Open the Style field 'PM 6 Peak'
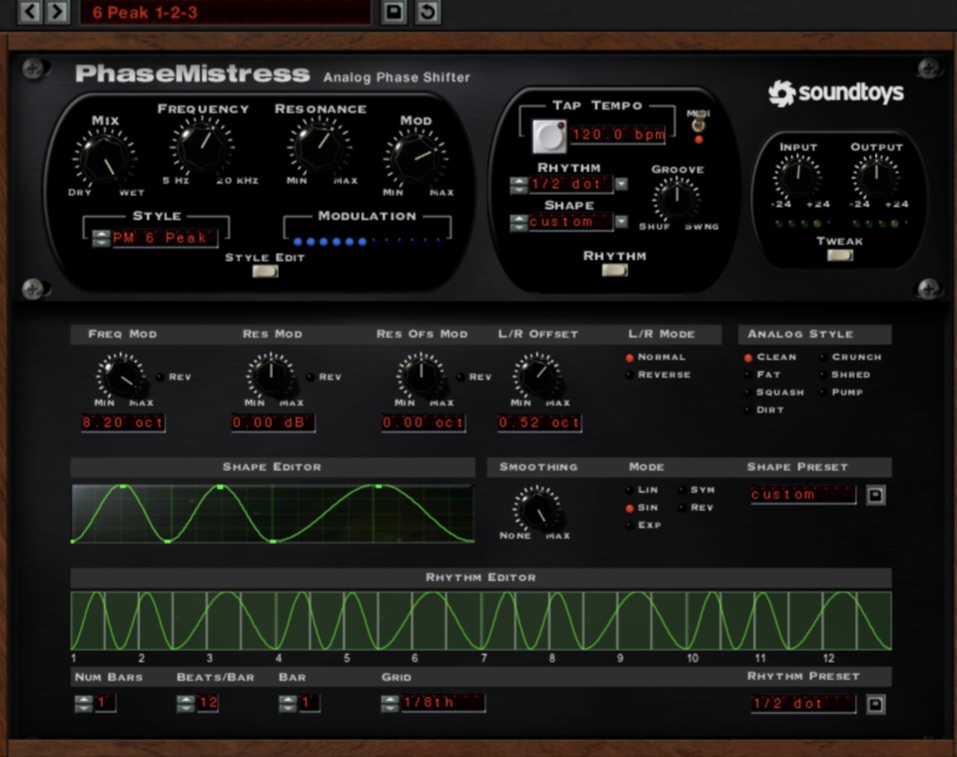The width and height of the screenshot is (957, 757). click(164, 238)
